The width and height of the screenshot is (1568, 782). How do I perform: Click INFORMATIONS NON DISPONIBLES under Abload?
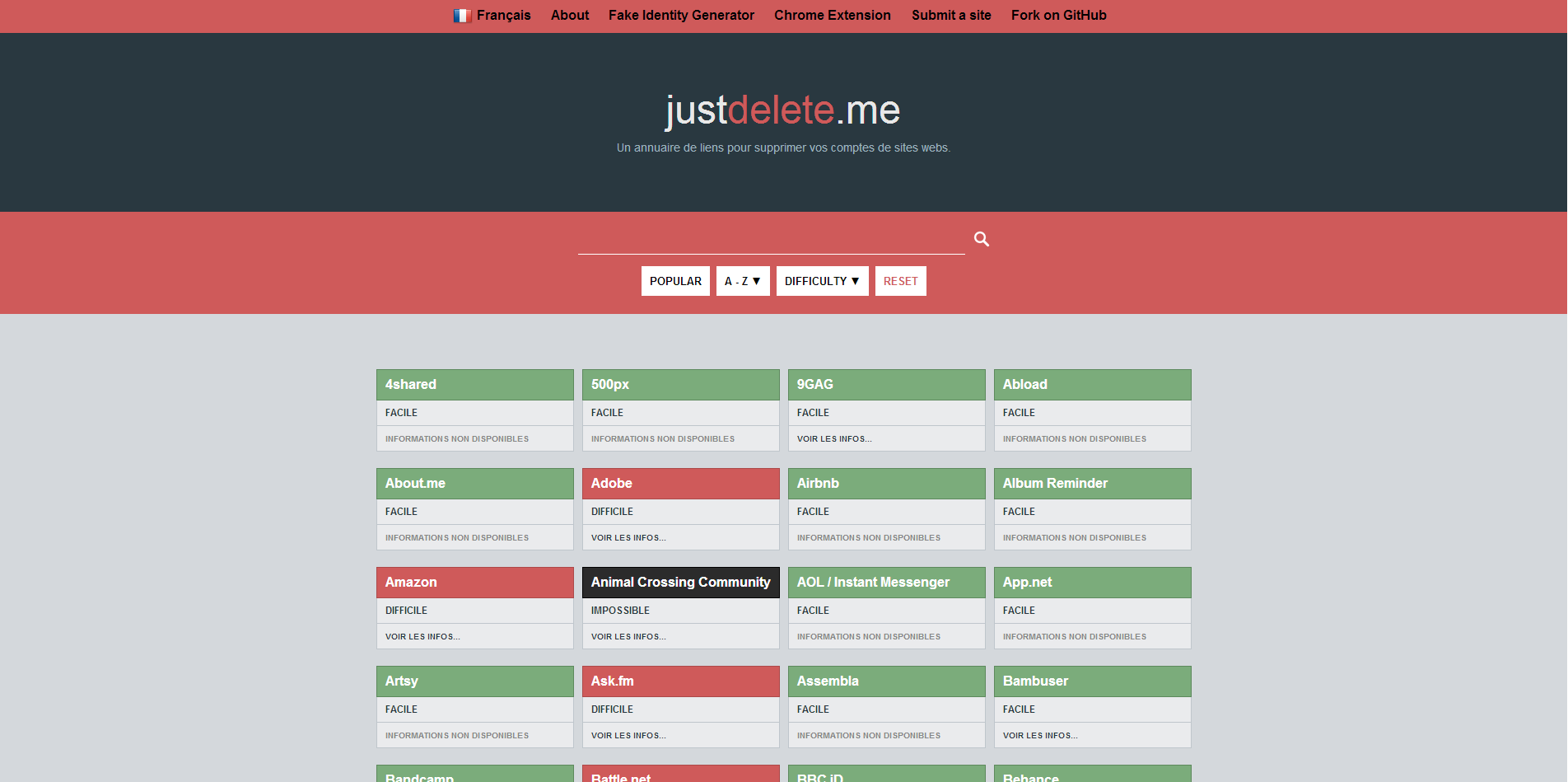[1075, 439]
